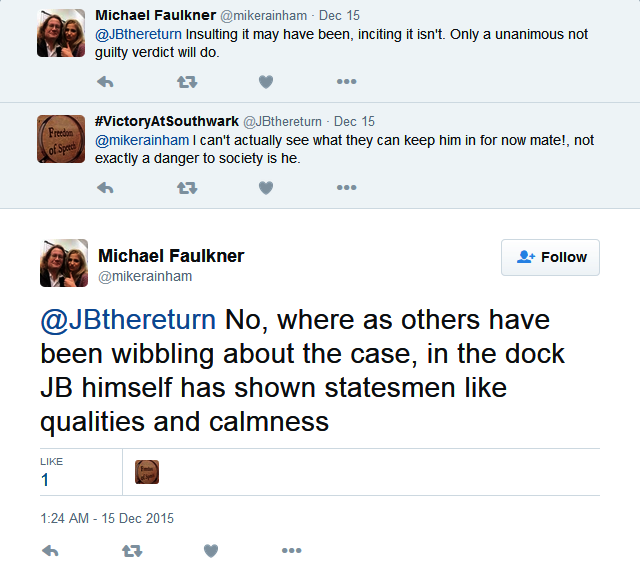Reply to Michael Faulkner's first tweet
This screenshot has height=569, width=640.
105,82
